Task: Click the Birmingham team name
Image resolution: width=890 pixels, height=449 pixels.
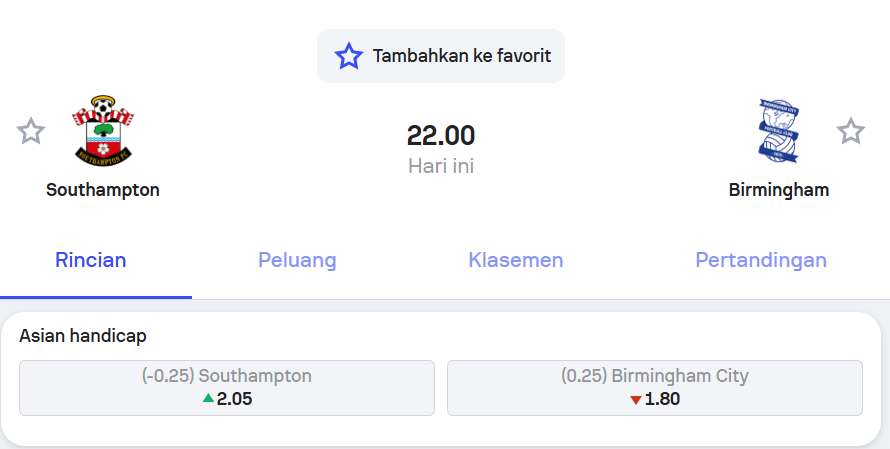Action: (778, 190)
